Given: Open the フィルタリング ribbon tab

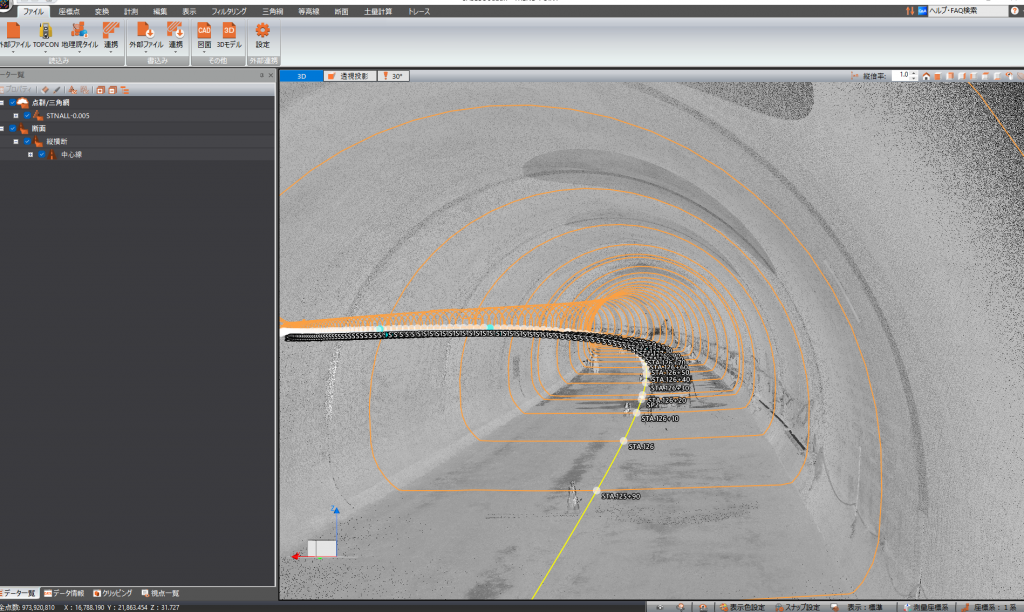Looking at the screenshot, I should 229,12.
